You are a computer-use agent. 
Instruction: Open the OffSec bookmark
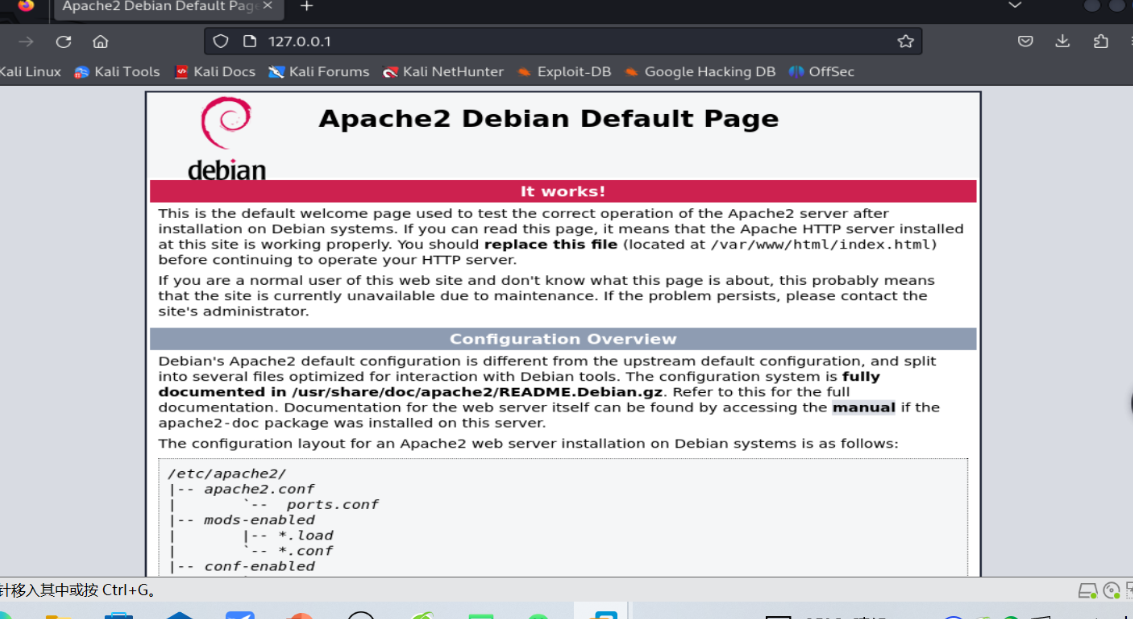coord(821,72)
